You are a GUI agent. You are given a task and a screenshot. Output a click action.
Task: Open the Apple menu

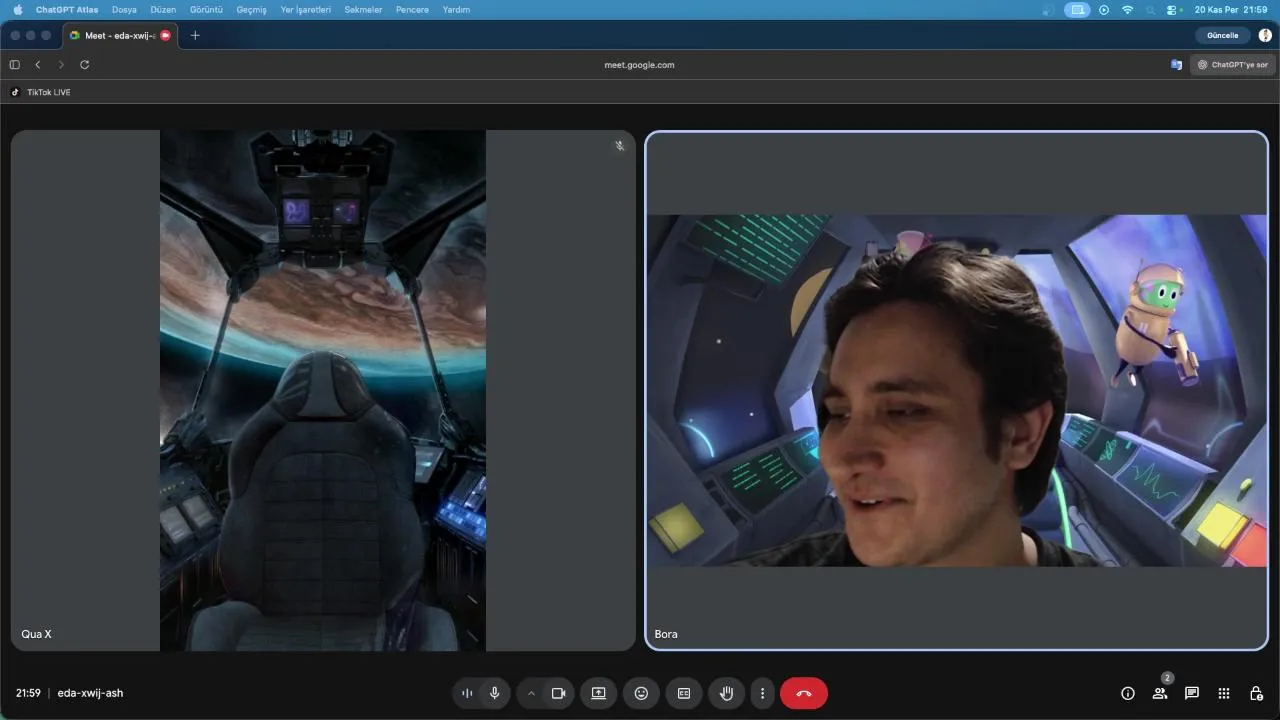pyautogui.click(x=17, y=9)
